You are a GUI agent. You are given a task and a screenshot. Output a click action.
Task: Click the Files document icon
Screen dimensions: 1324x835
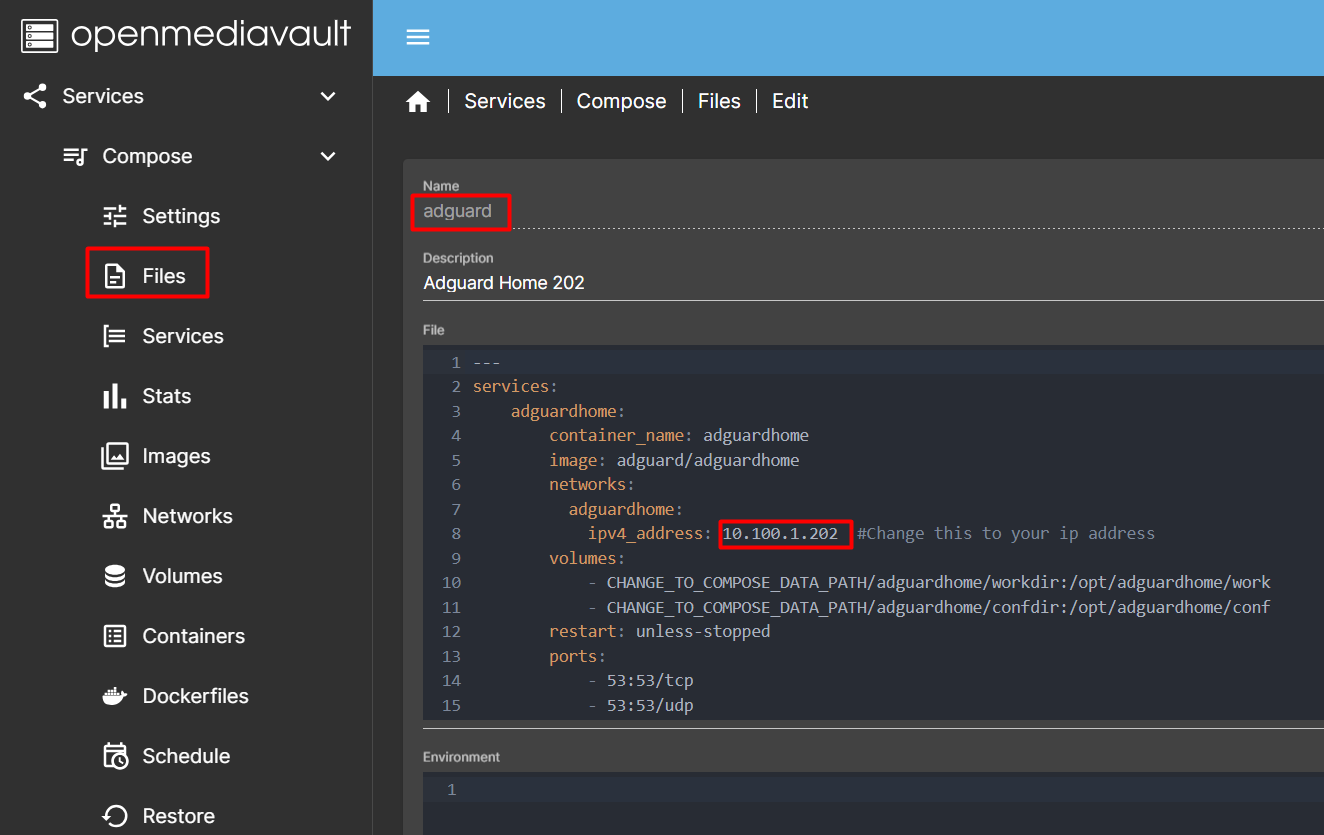coord(115,276)
